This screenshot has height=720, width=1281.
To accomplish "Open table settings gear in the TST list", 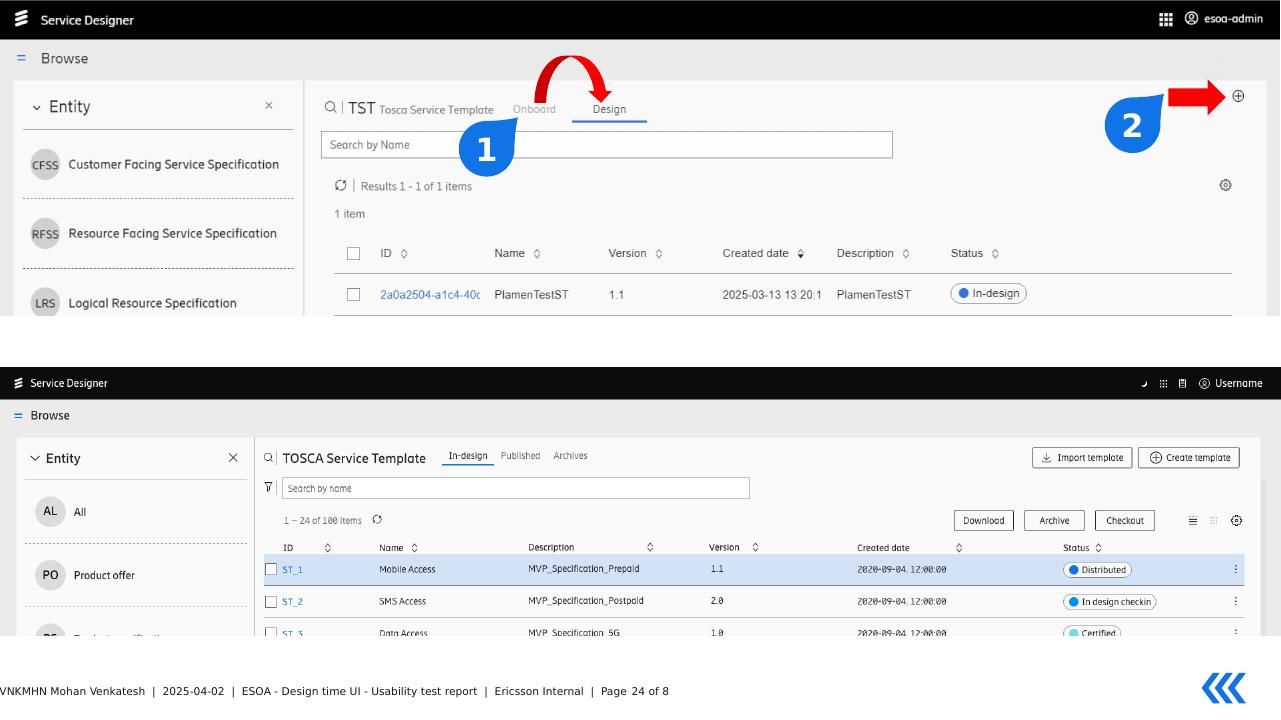I will coord(1225,185).
